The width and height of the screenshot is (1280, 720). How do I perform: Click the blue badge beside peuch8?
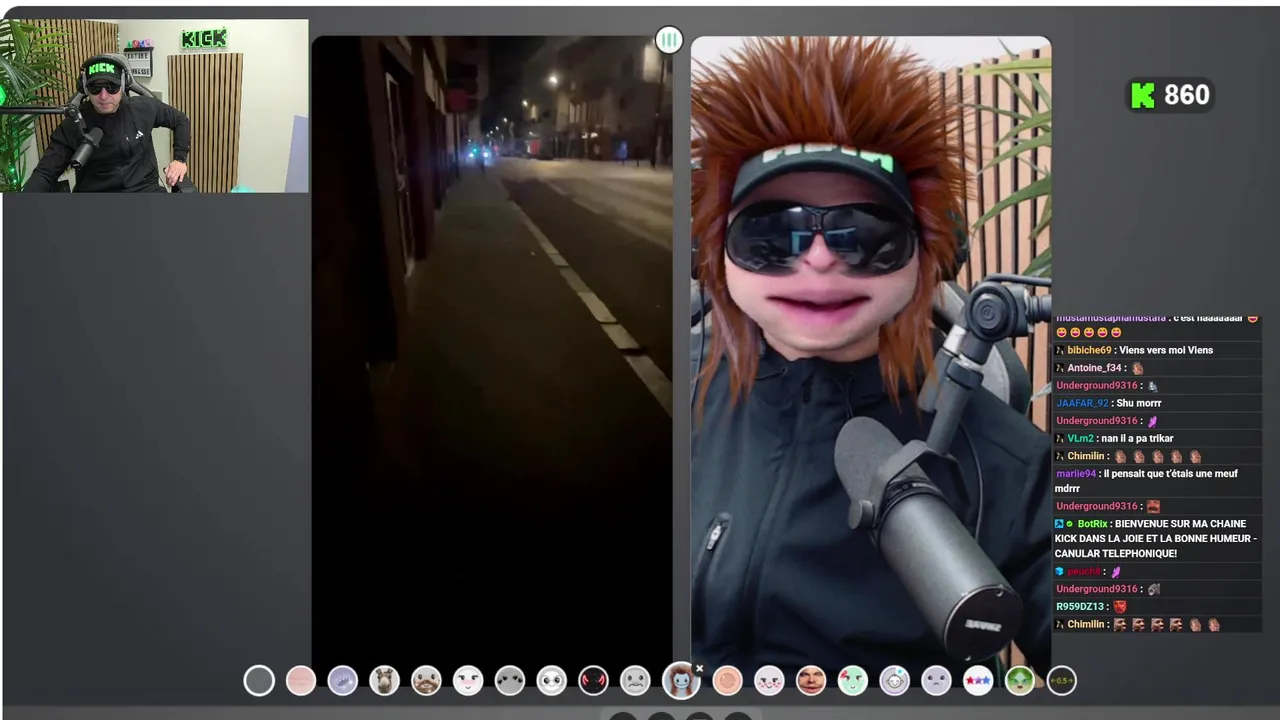point(1059,572)
